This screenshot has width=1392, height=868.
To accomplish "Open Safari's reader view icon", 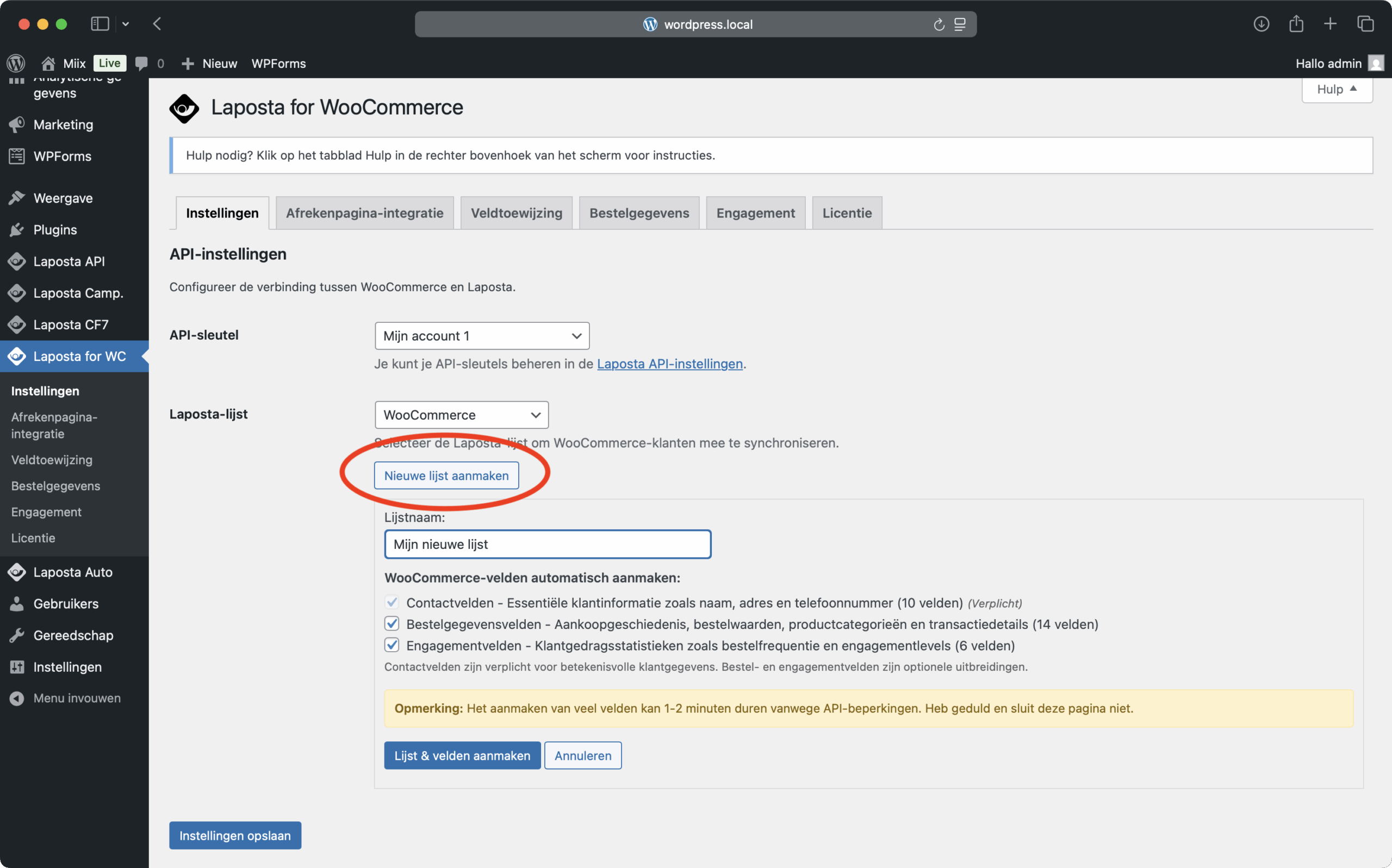I will coord(960,24).
